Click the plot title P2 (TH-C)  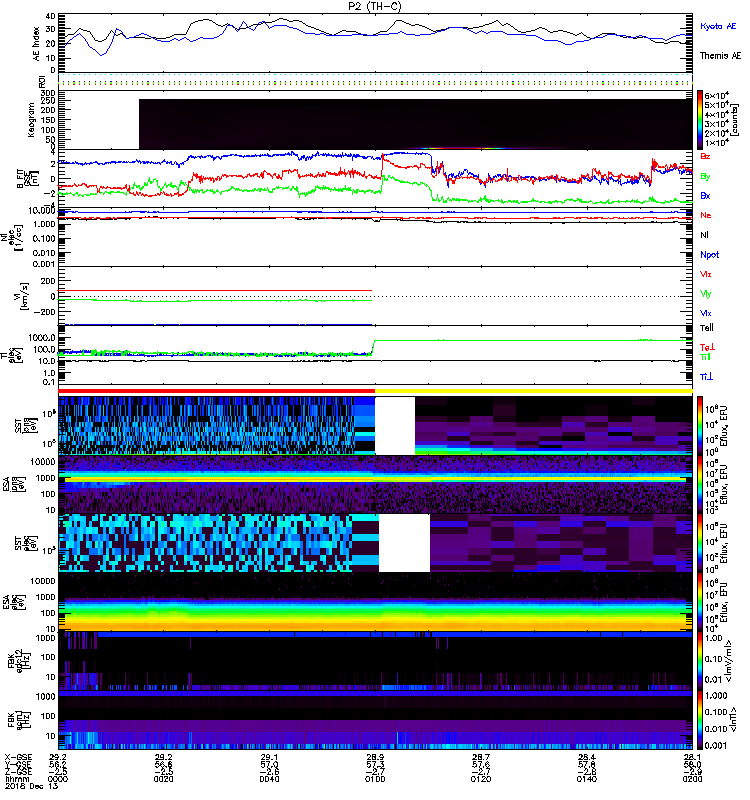[x=375, y=6]
